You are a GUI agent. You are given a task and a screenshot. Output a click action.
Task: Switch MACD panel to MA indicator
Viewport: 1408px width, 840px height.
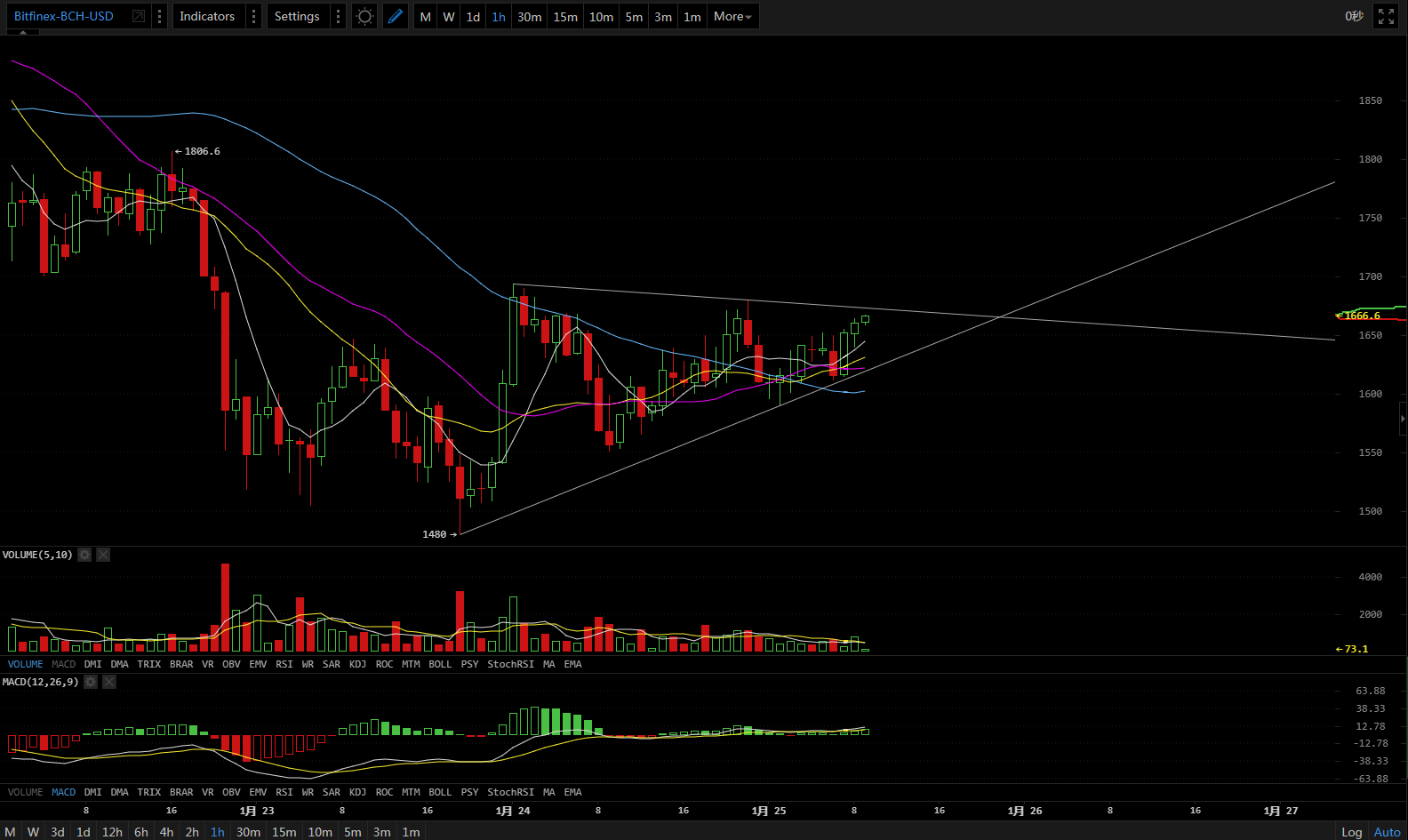pos(548,792)
